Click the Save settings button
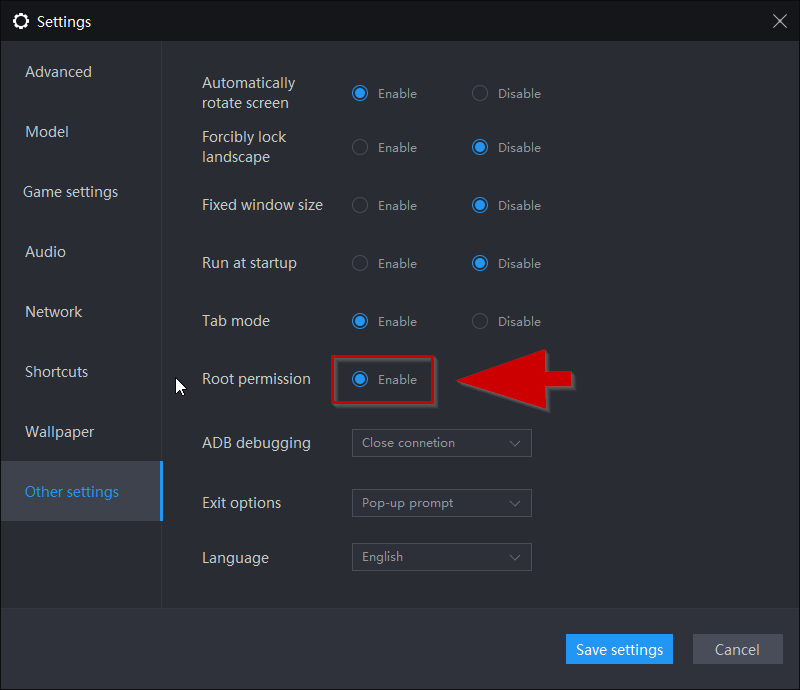 (619, 649)
